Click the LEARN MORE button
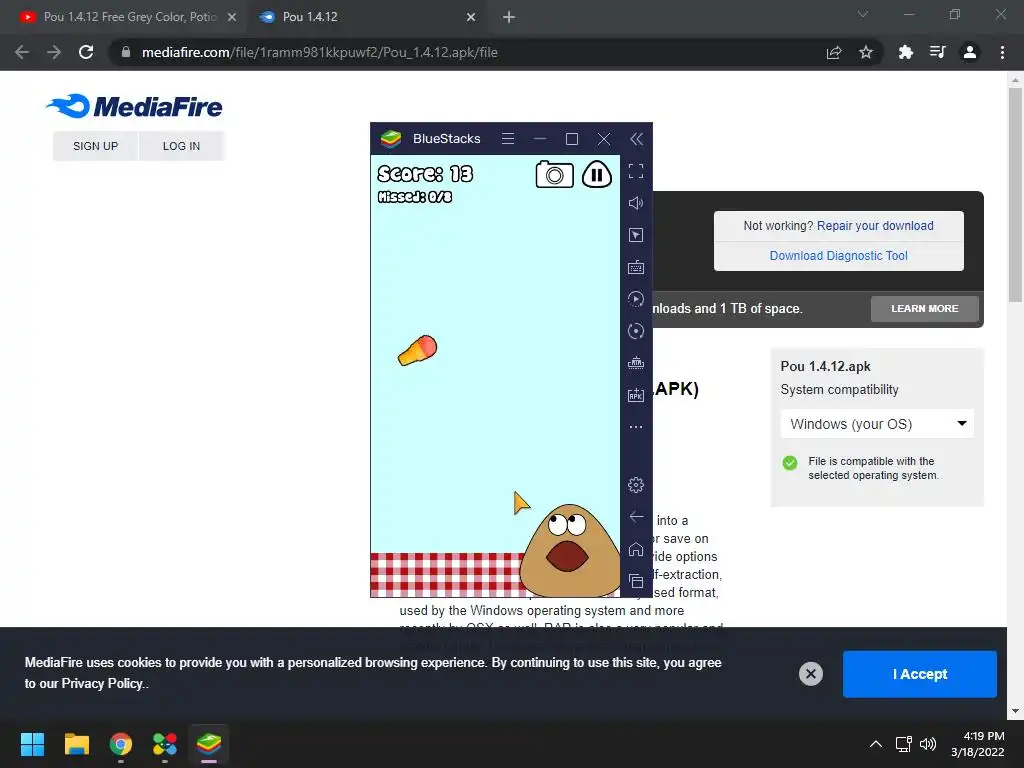1024x768 pixels. tap(925, 309)
